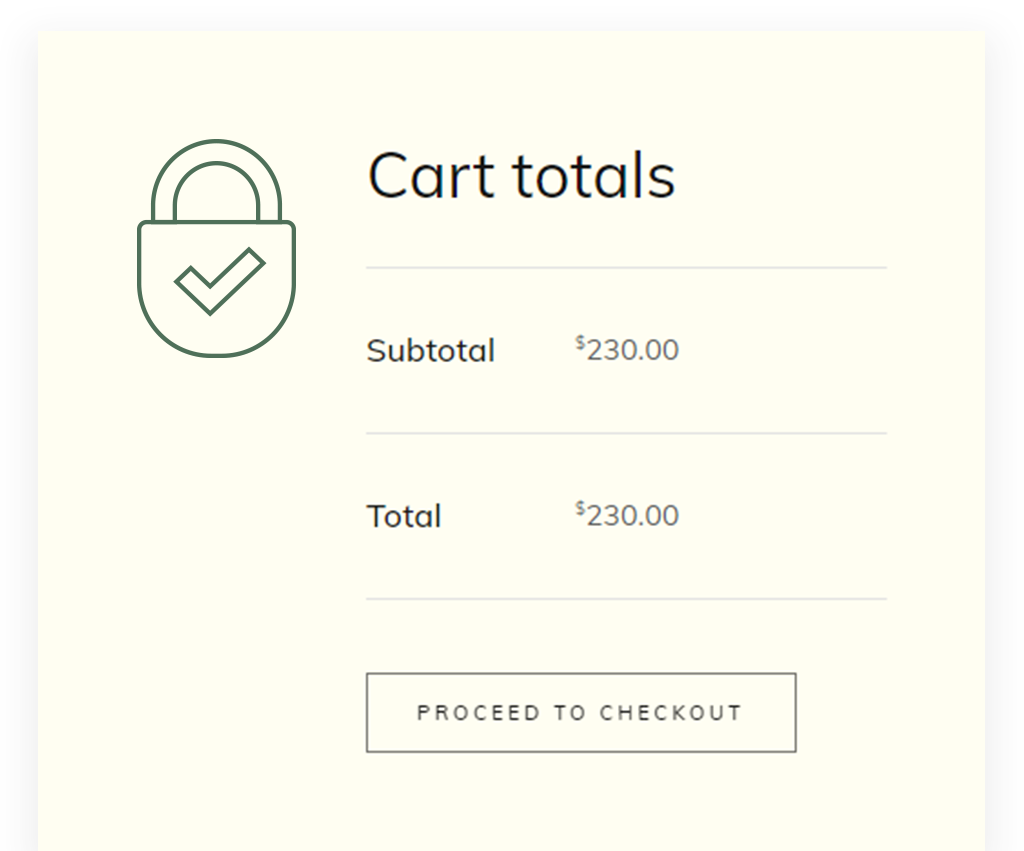Viewport: 1024px width, 851px height.
Task: Click the word PROCEED in the button
Action: click(479, 713)
